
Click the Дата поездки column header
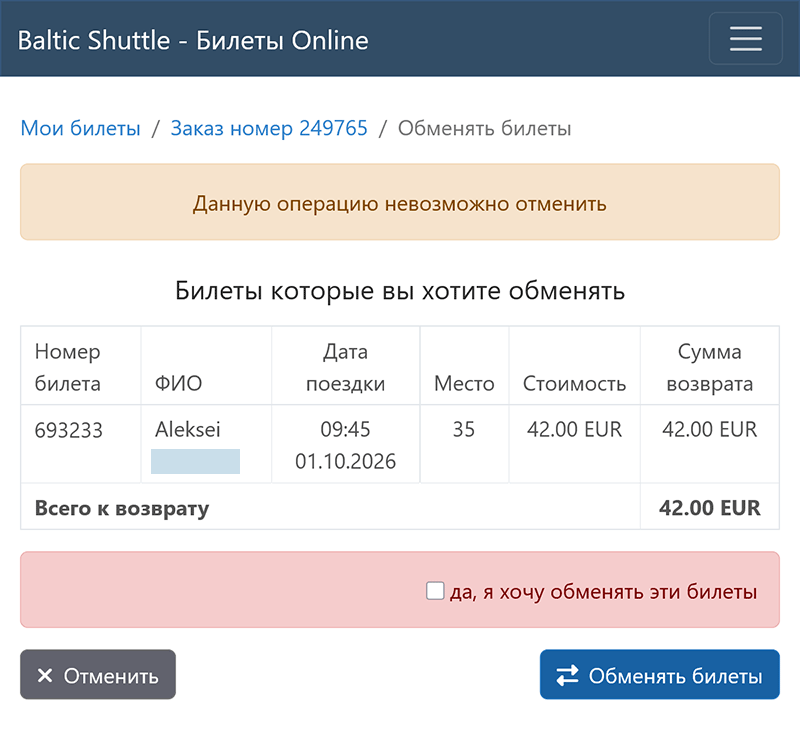point(345,367)
